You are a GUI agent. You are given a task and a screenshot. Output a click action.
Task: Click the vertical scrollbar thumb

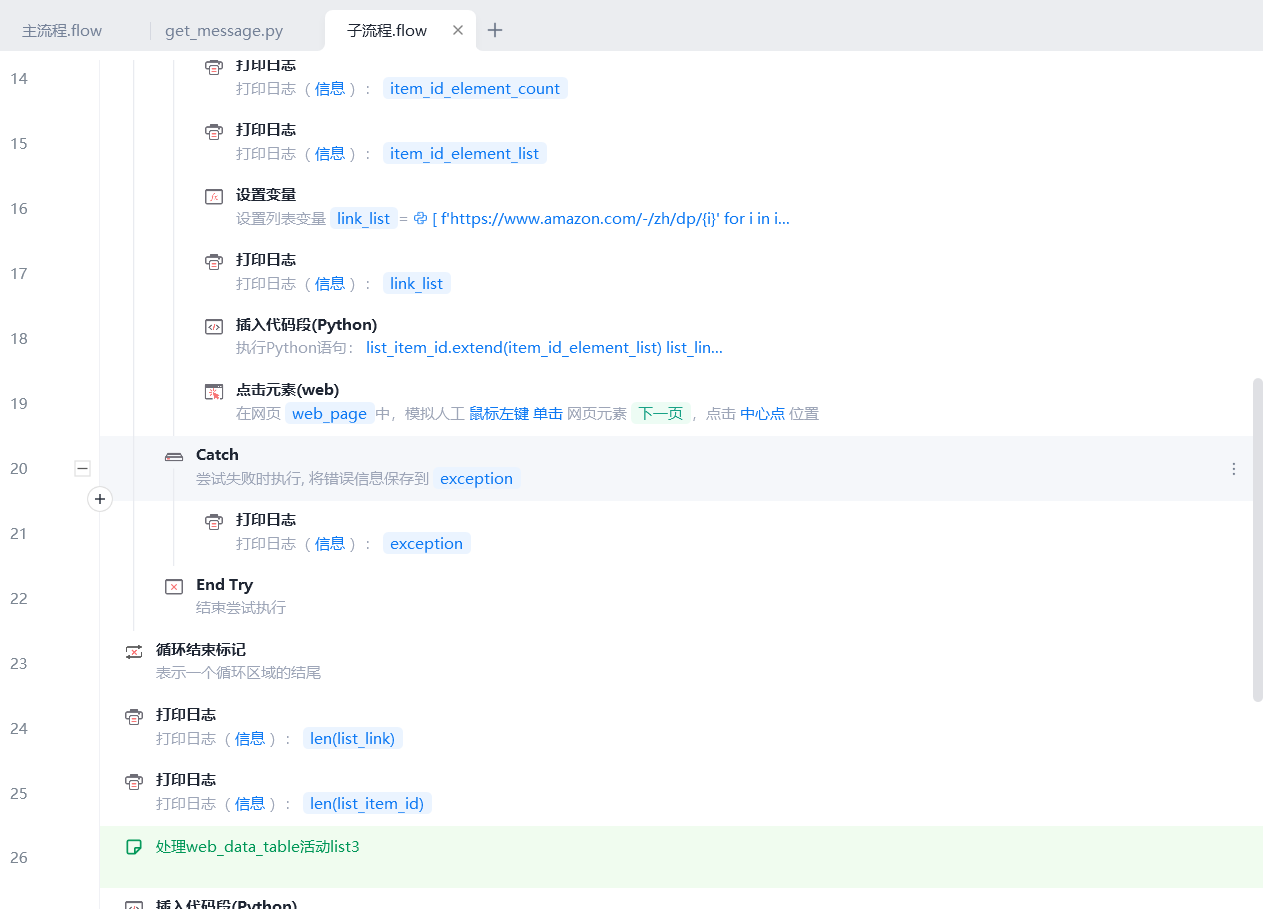tap(1257, 540)
